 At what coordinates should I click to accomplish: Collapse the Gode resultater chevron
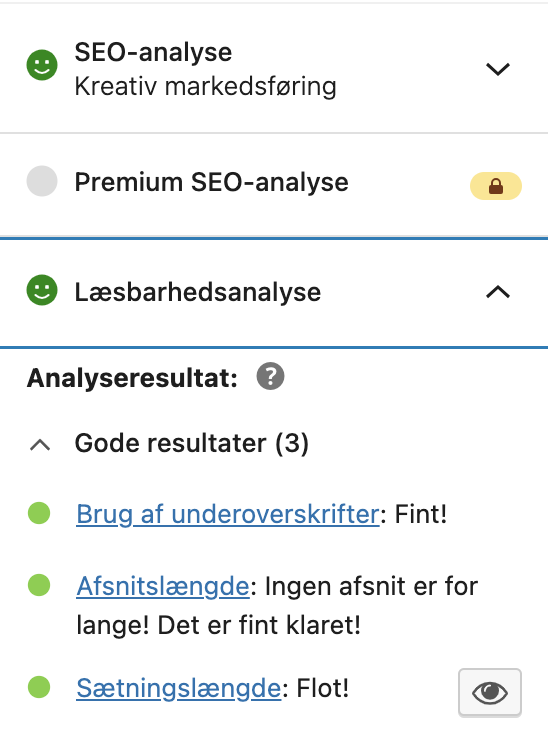tap(40, 445)
